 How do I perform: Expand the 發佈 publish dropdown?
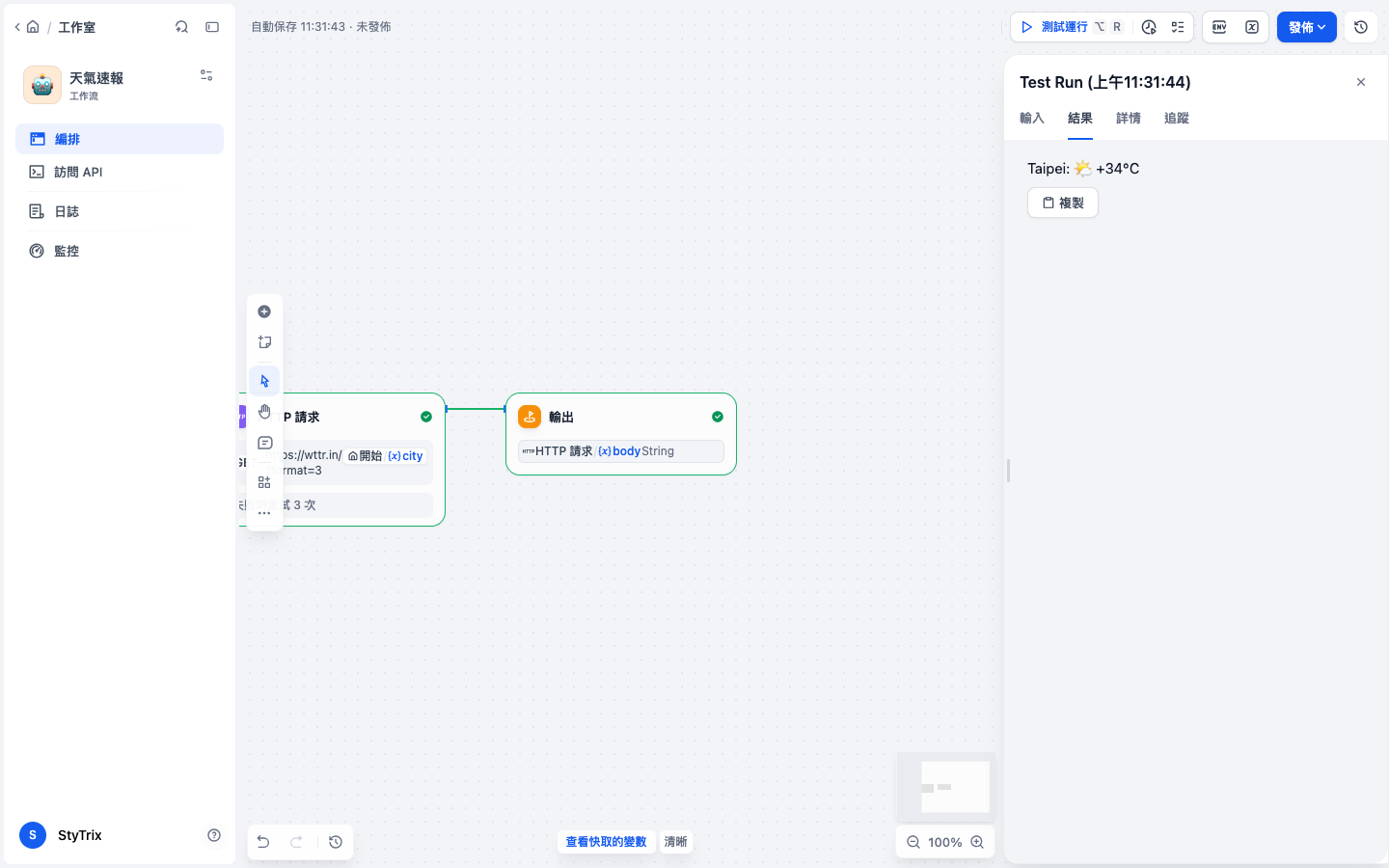pos(1307,27)
